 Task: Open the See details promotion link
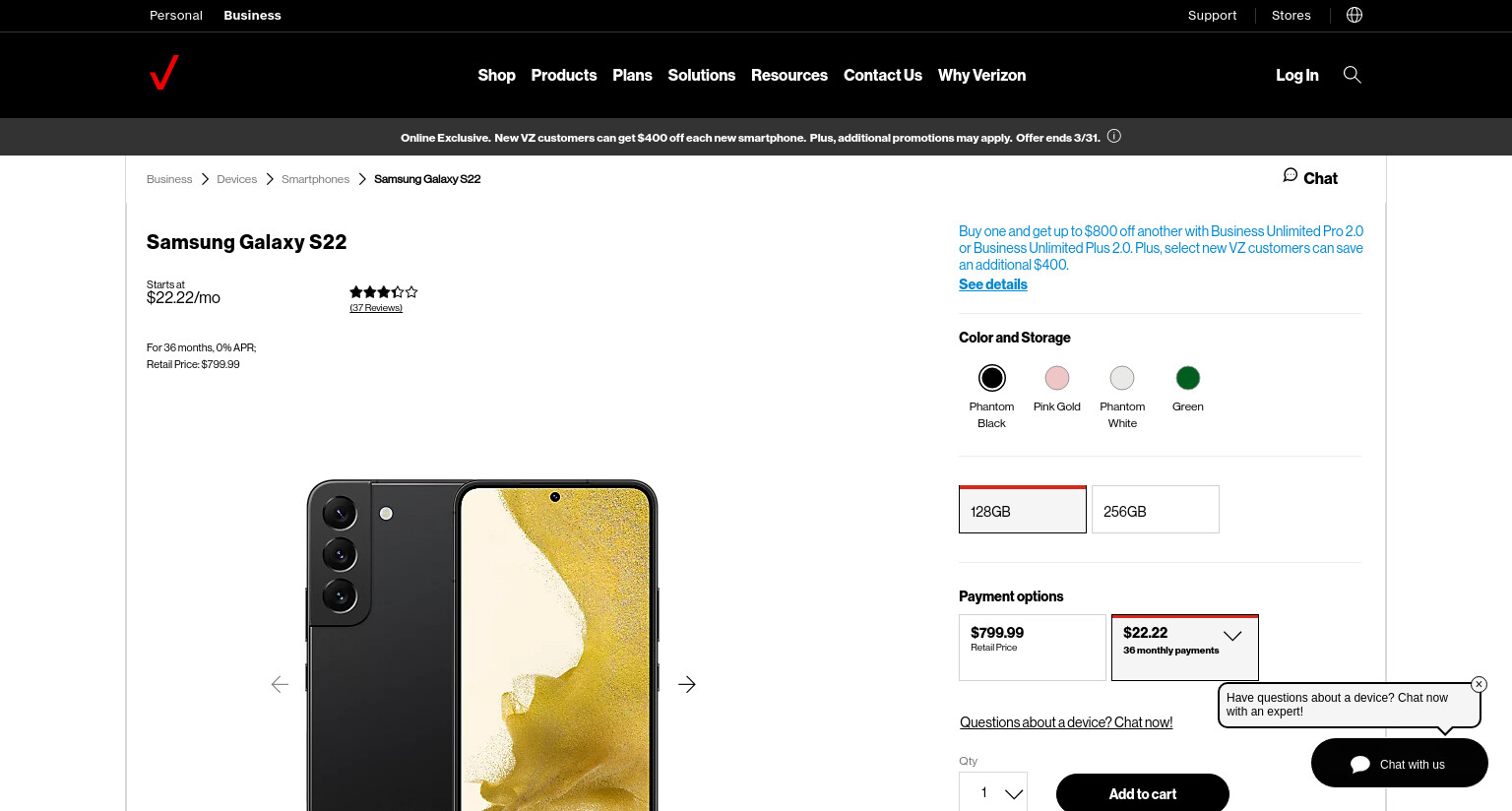point(993,284)
